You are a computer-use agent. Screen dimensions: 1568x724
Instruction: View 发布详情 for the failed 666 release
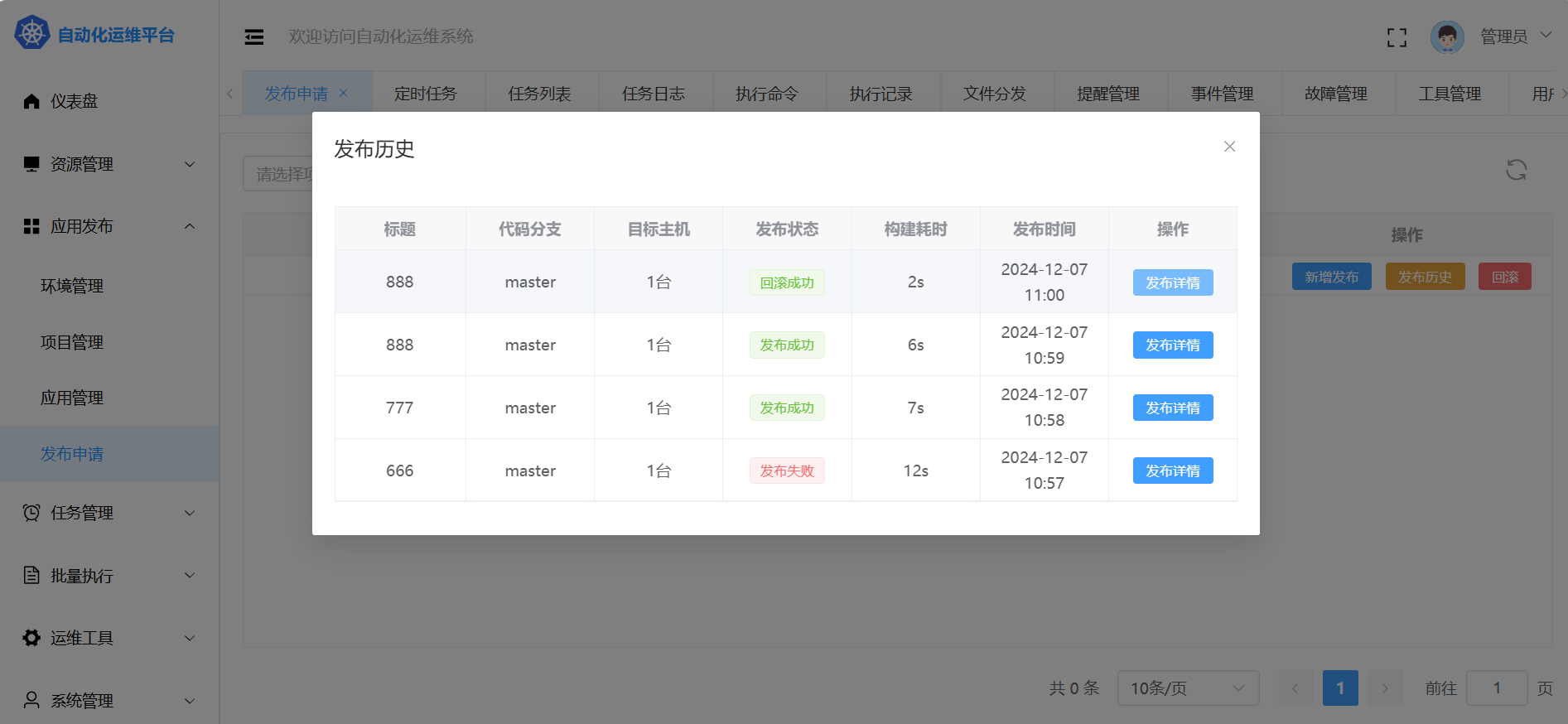click(1172, 471)
